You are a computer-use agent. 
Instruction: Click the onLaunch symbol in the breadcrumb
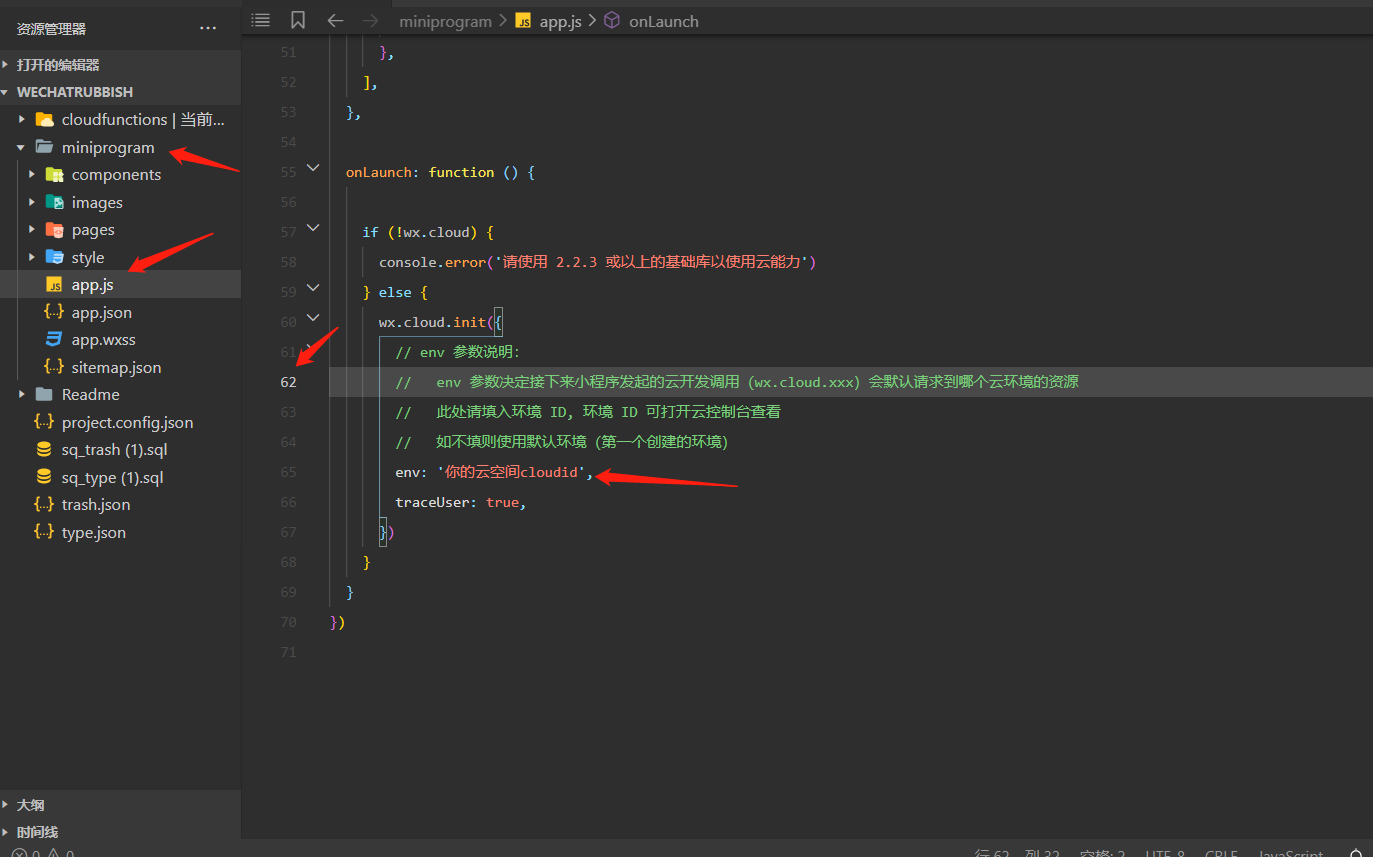pos(663,21)
